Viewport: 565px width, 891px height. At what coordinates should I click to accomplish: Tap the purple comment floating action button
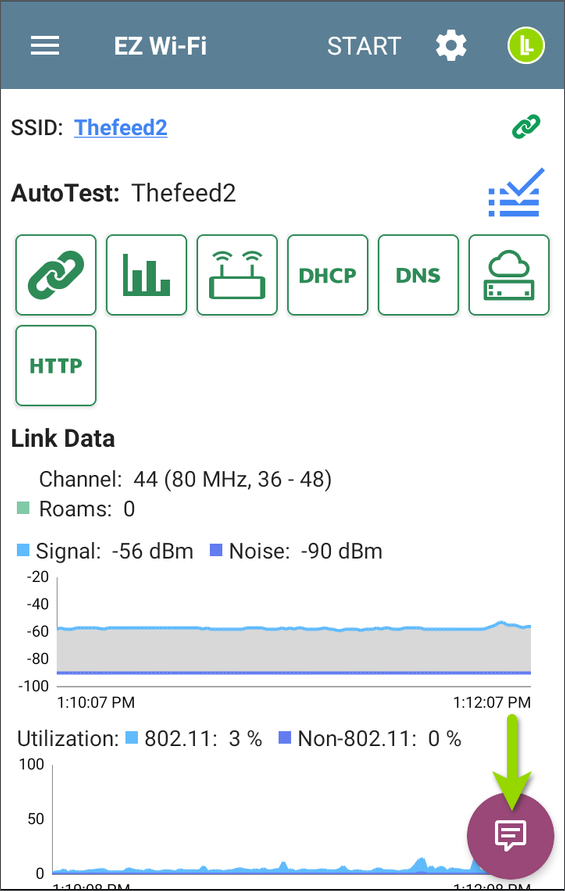tap(510, 835)
